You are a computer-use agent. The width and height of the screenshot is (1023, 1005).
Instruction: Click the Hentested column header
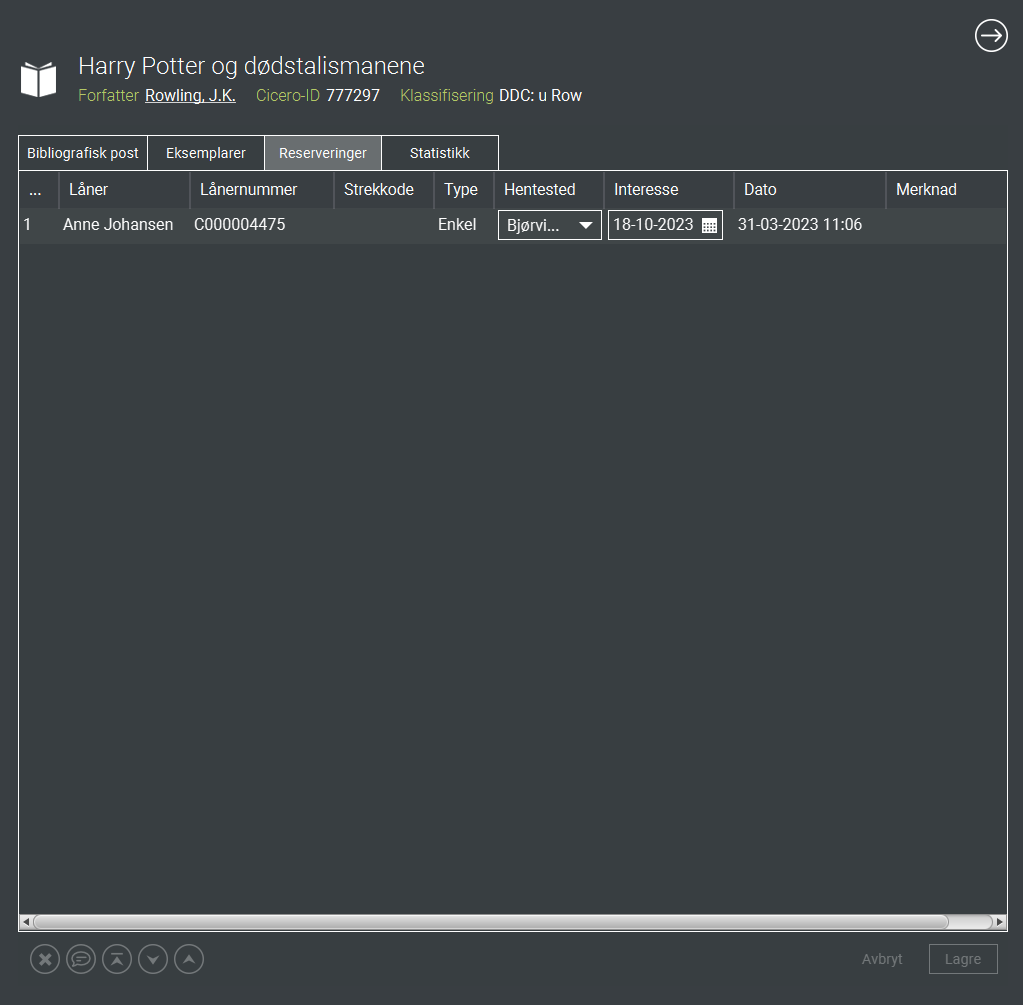click(x=549, y=190)
